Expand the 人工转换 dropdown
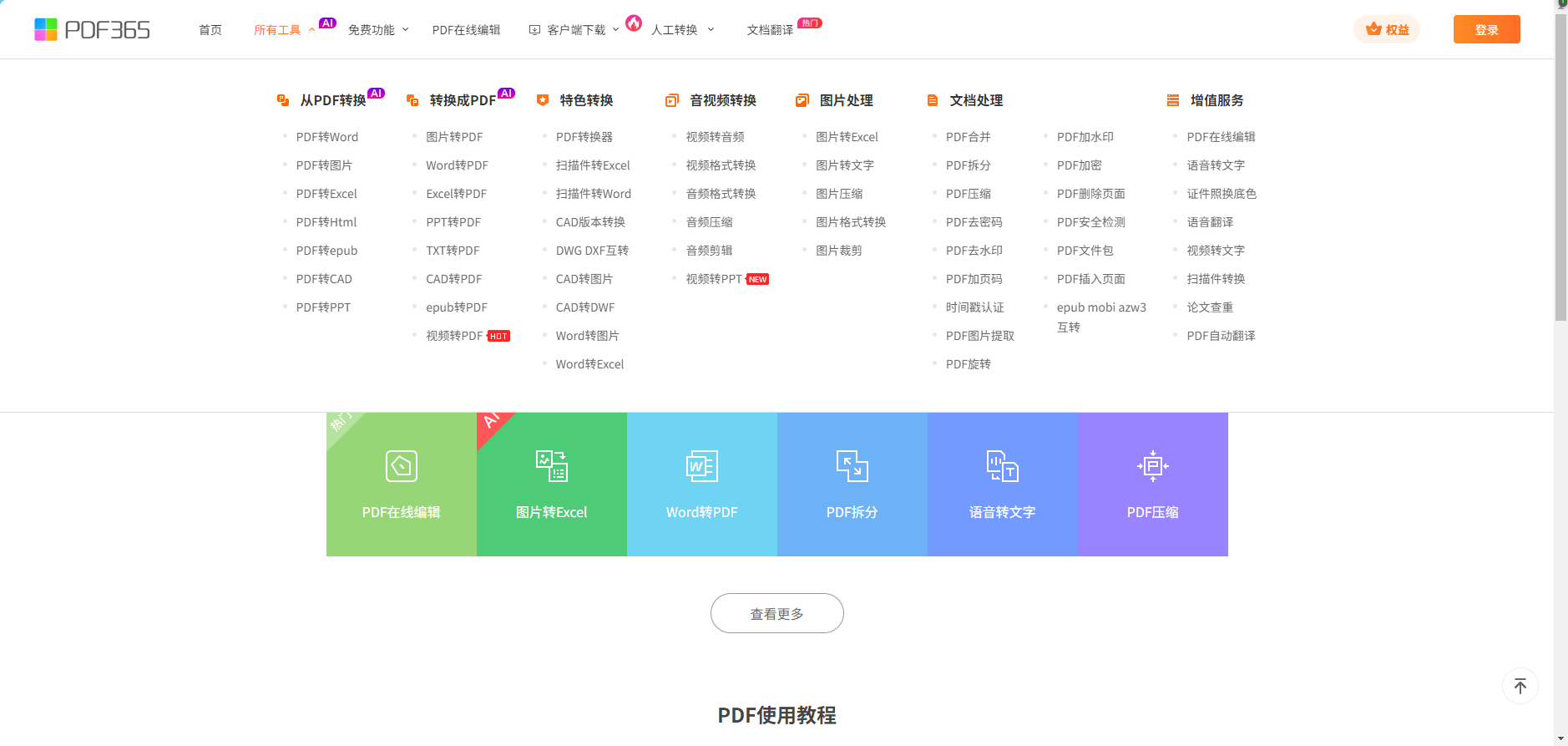This screenshot has width=1568, height=746. coord(681,30)
